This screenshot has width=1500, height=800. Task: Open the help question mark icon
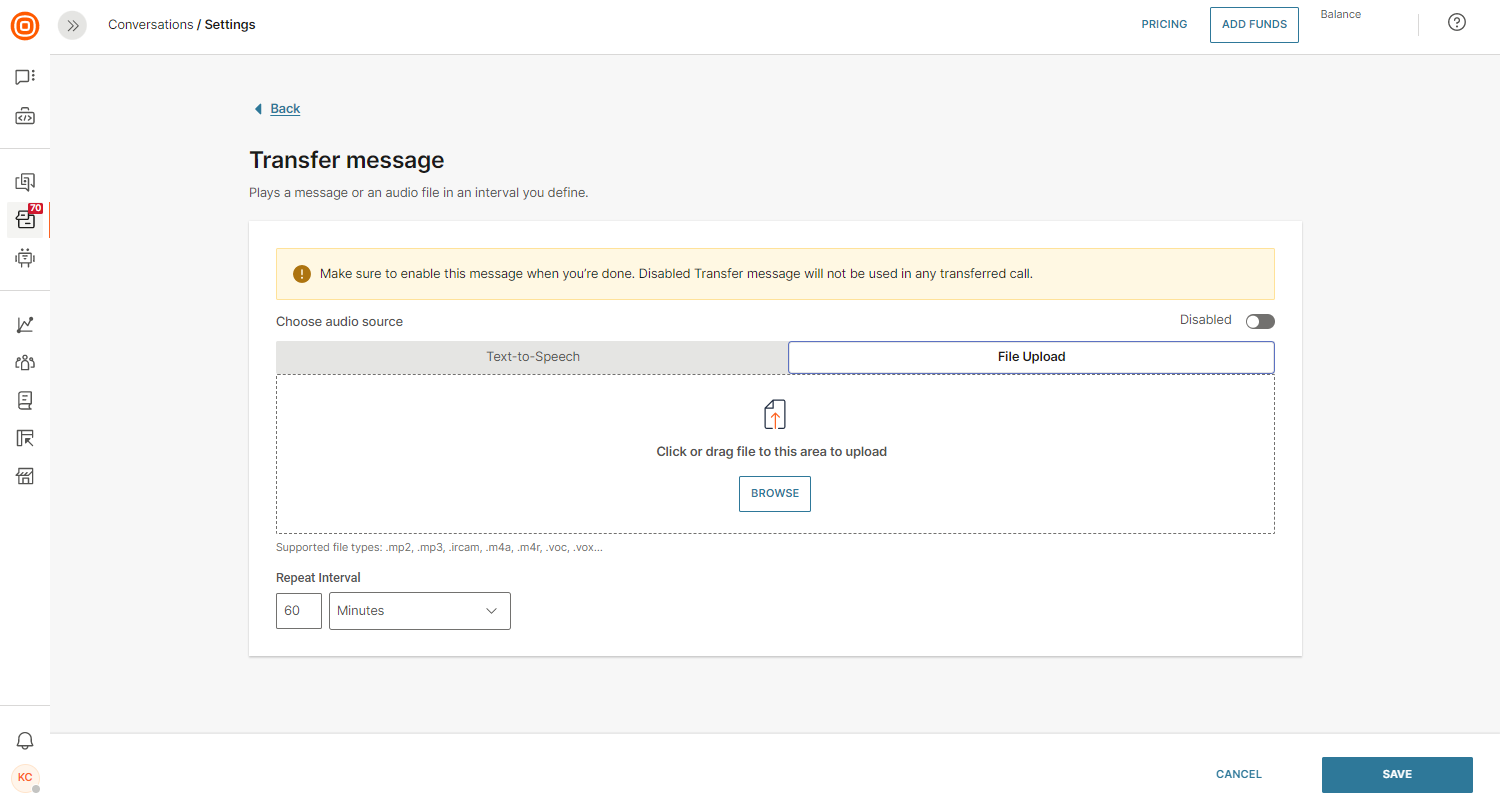[x=1457, y=23]
